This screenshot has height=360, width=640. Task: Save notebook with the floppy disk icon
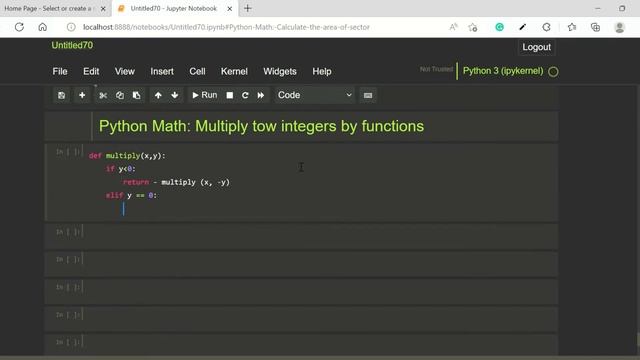(61, 95)
